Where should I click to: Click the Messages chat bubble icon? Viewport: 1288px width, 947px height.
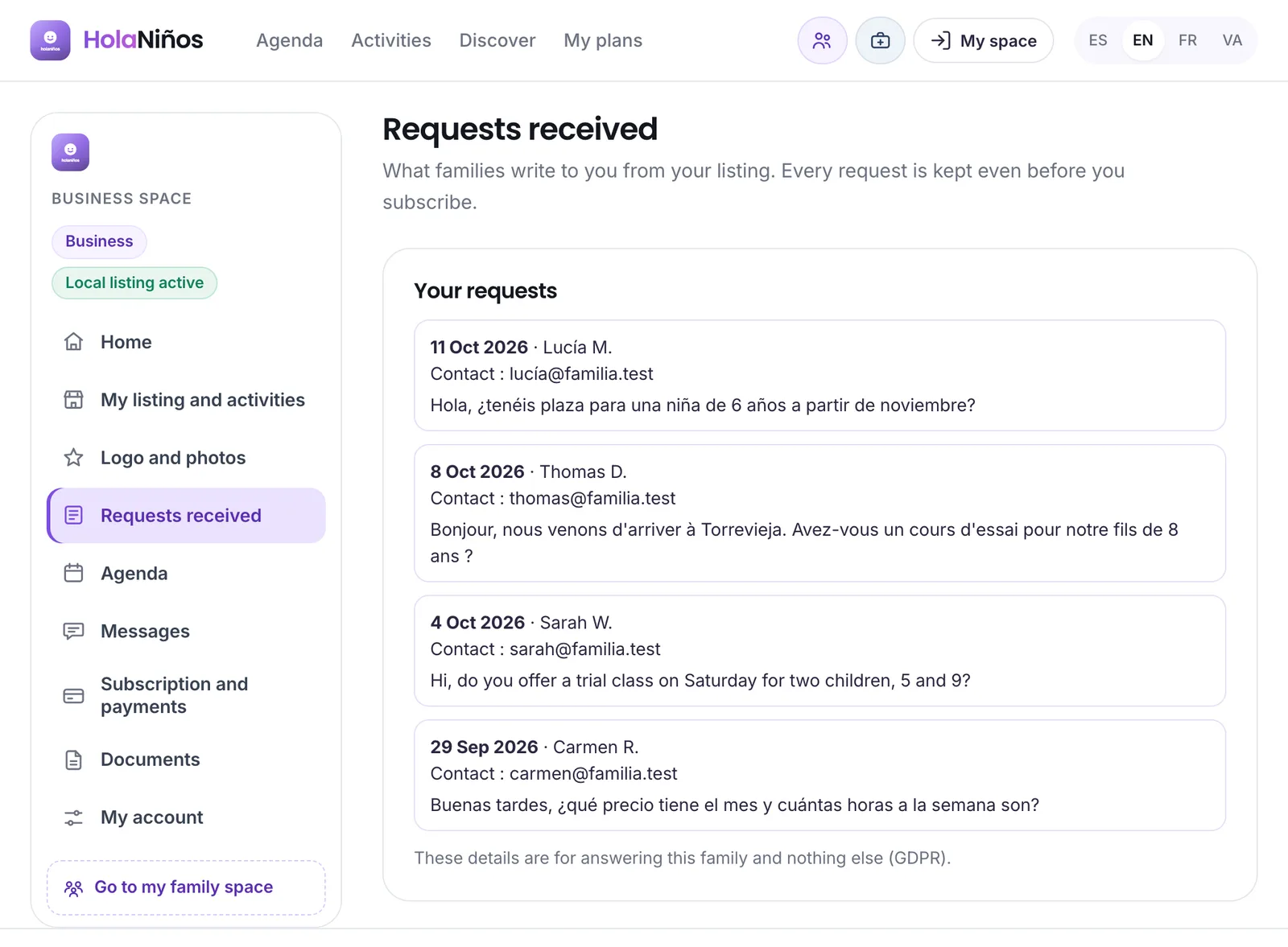point(73,632)
